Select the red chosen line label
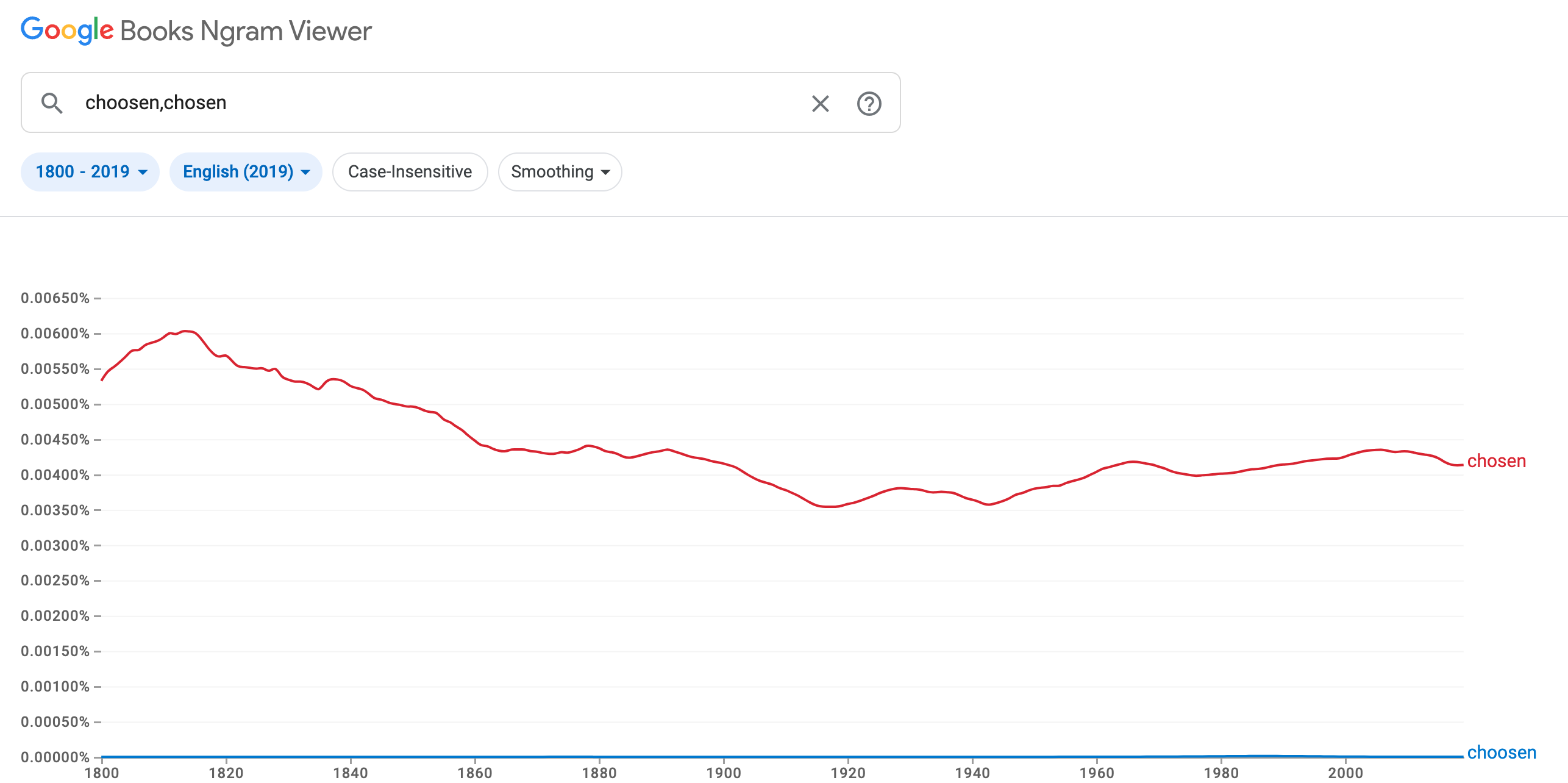 (1497, 461)
